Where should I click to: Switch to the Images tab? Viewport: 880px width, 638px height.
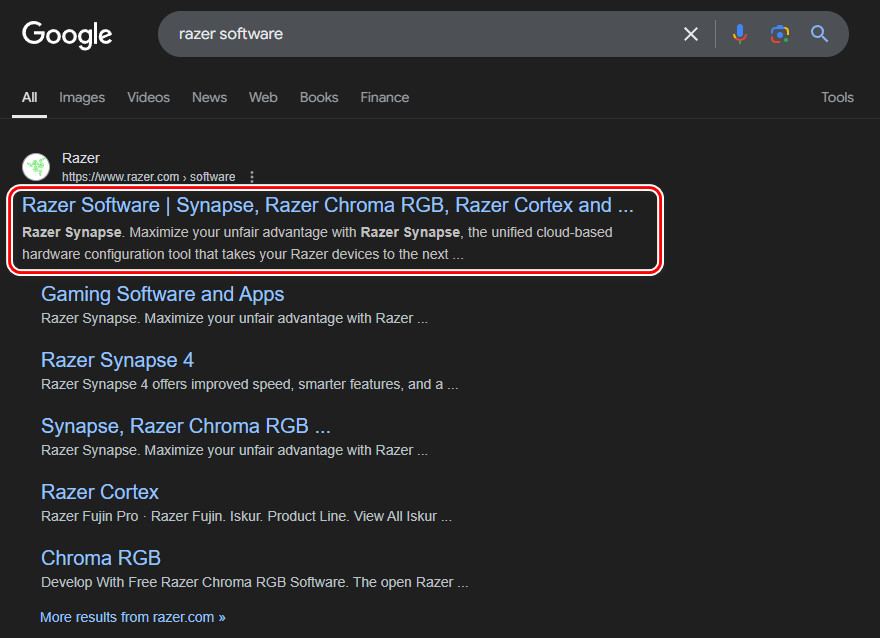point(82,97)
